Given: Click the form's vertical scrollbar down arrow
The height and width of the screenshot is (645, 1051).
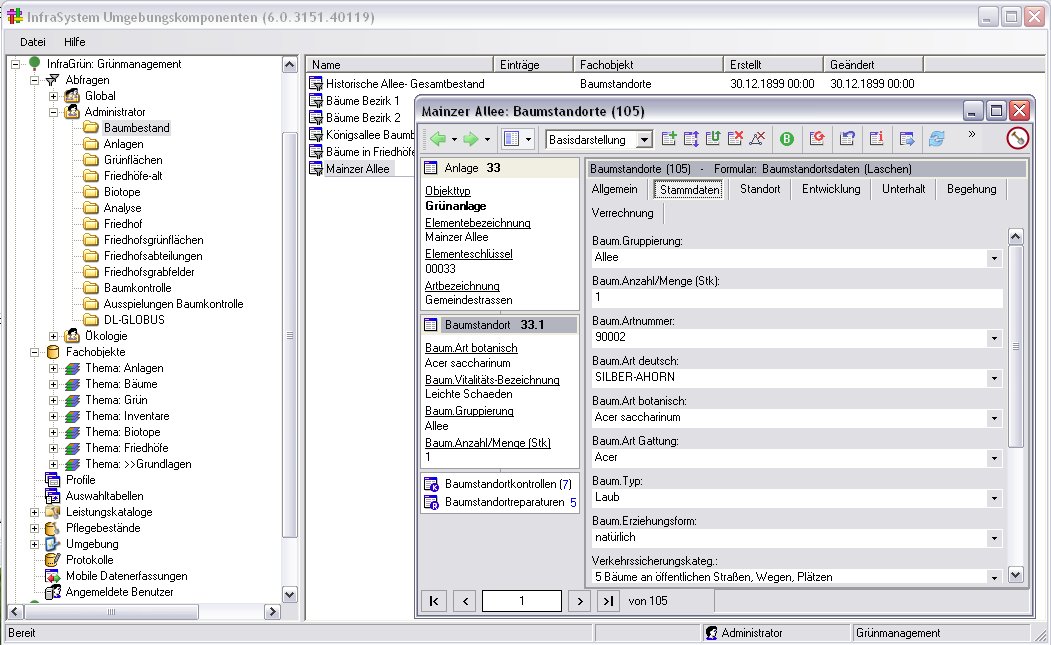Looking at the screenshot, I should click(x=1015, y=575).
